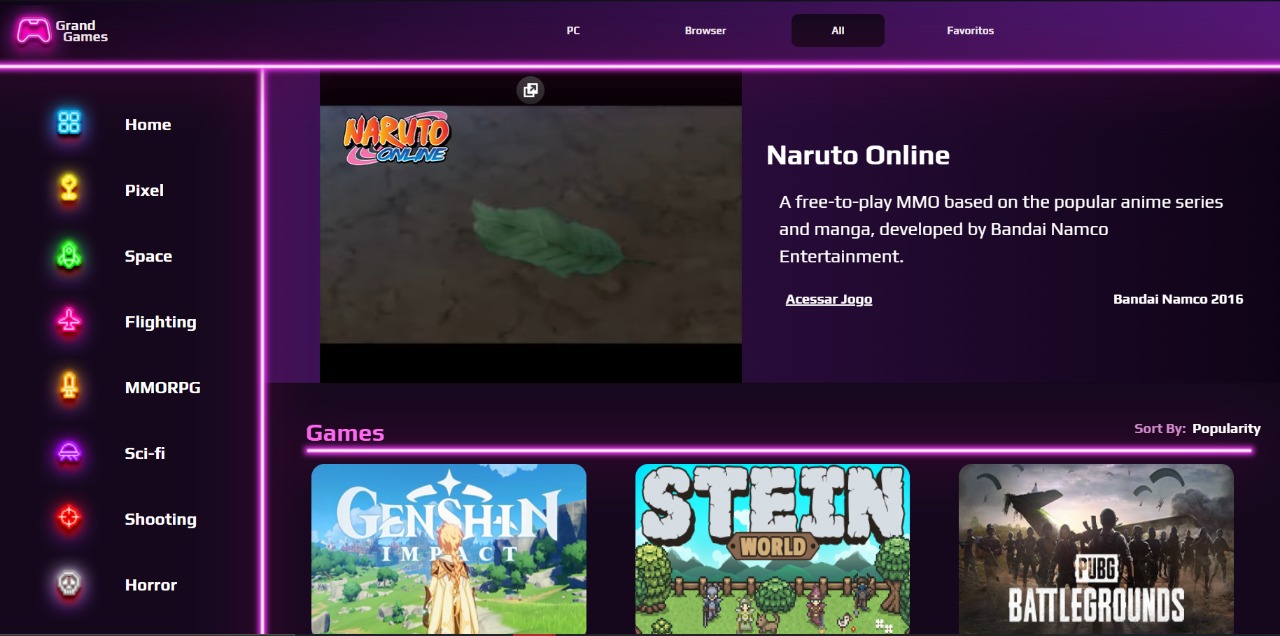Screen dimensions: 1280x636
Task: Click the pink Flighting airplane icon
Action: [x=69, y=321]
